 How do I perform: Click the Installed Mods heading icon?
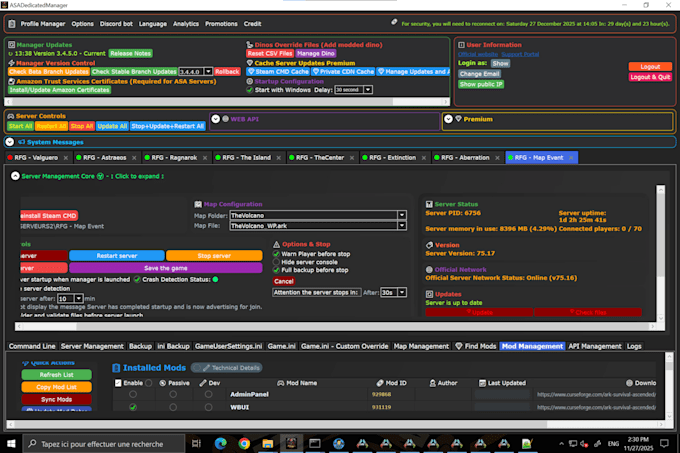coord(116,368)
